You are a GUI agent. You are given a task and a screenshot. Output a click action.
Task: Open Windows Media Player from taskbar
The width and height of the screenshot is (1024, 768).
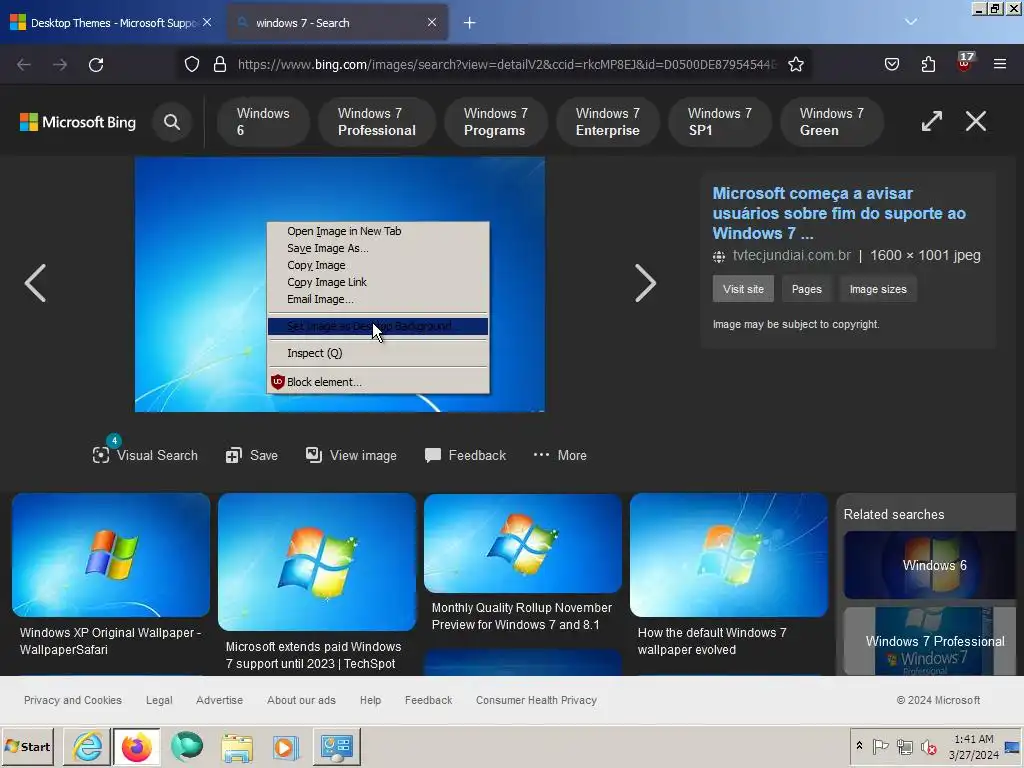click(x=285, y=746)
